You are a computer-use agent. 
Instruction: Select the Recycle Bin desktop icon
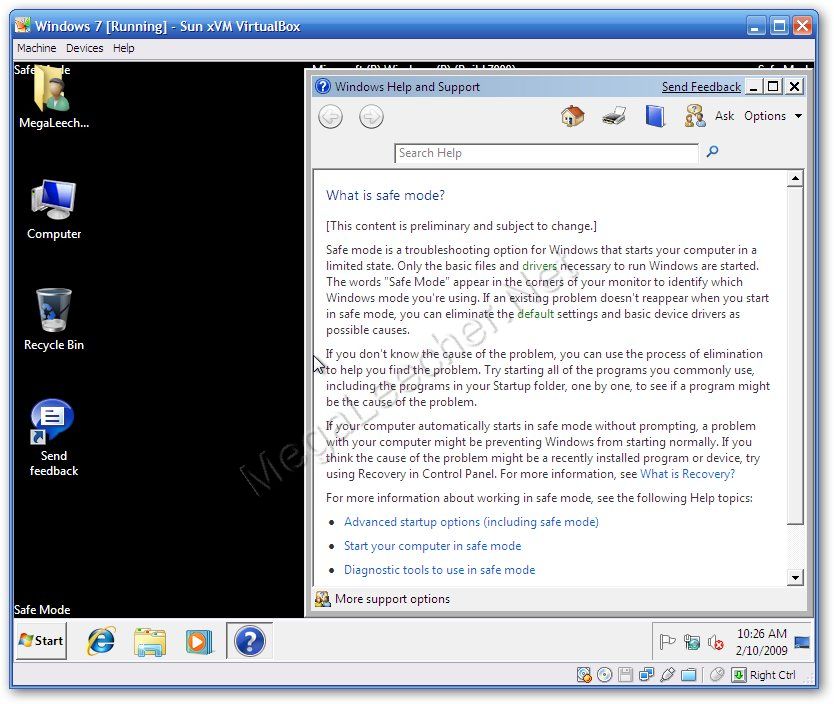point(54,319)
